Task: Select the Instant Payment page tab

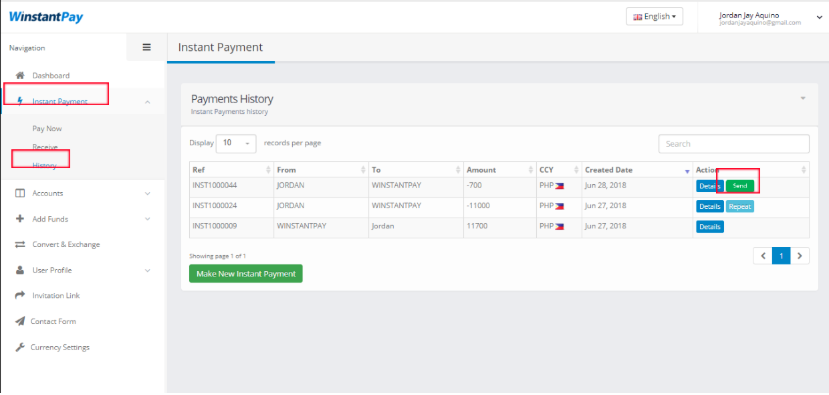Action: pyautogui.click(x=220, y=48)
